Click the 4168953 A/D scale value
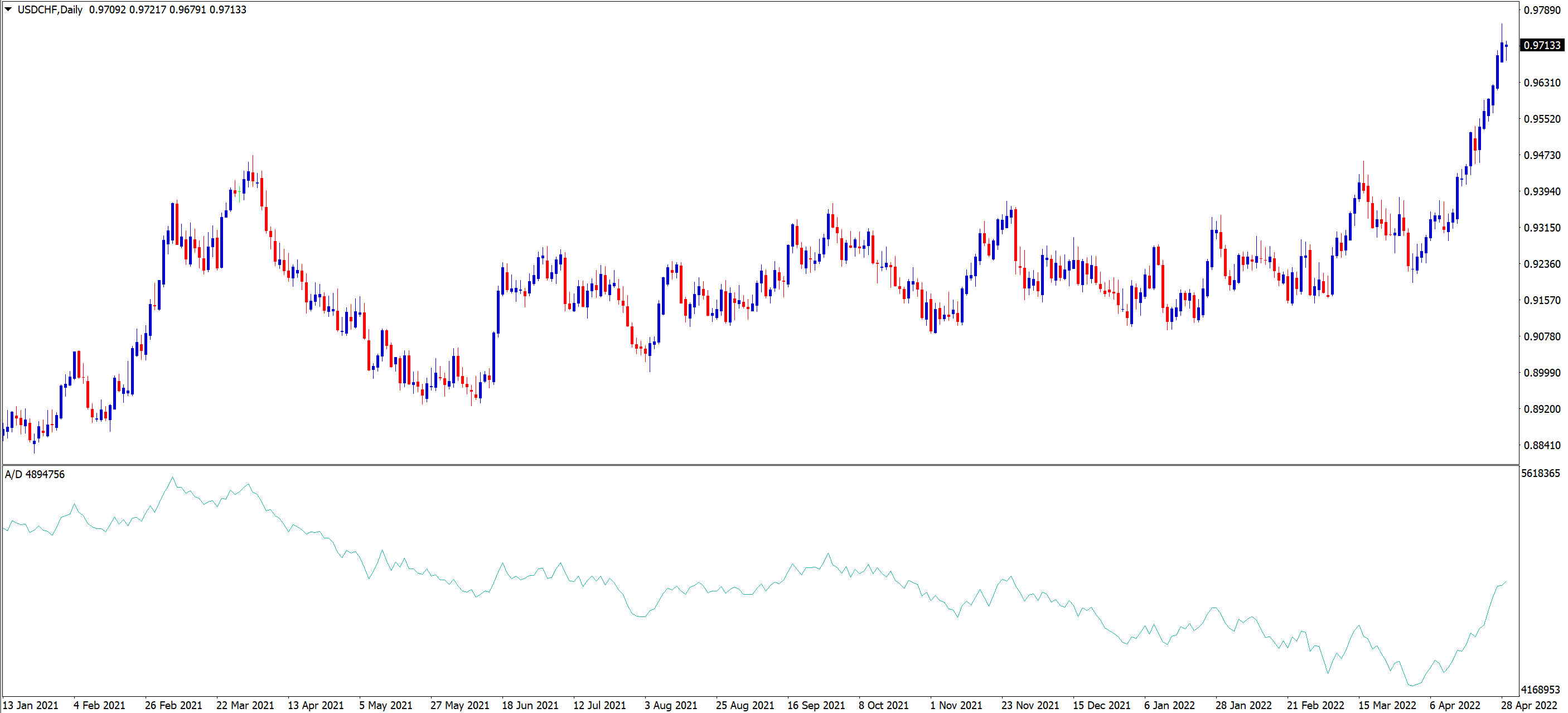The width and height of the screenshot is (1568, 713). tap(1540, 689)
